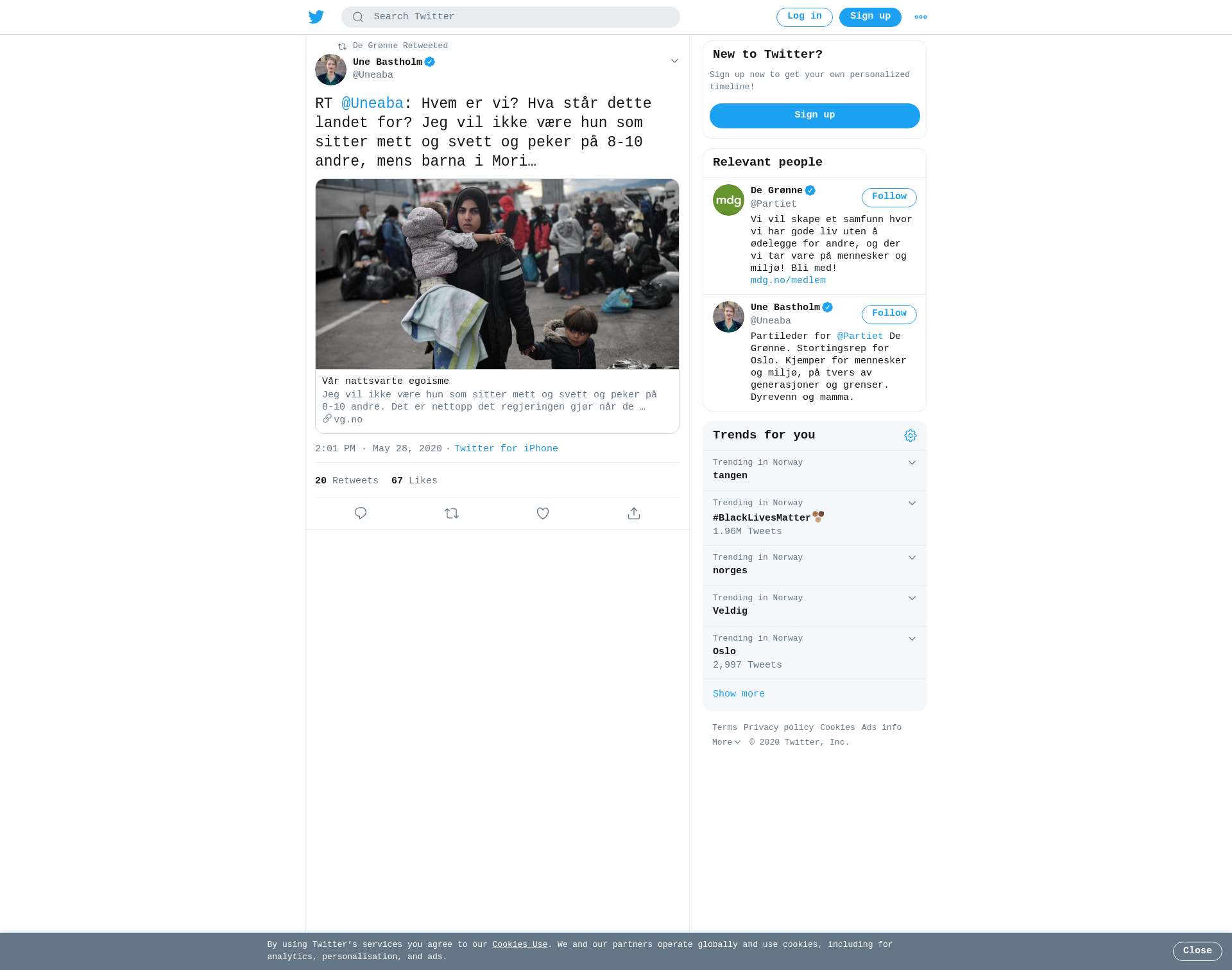Screen dimensions: 1232x970
Task: Follow Une Bastholm in Relevant people
Action: [889, 314]
